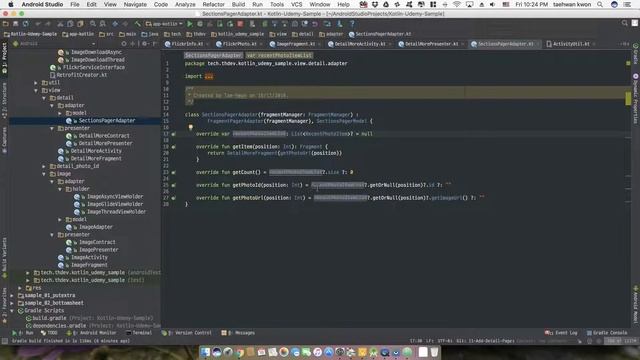640x360 pixels.
Task: Click the Help question mark icon
Action: [x=352, y=24]
